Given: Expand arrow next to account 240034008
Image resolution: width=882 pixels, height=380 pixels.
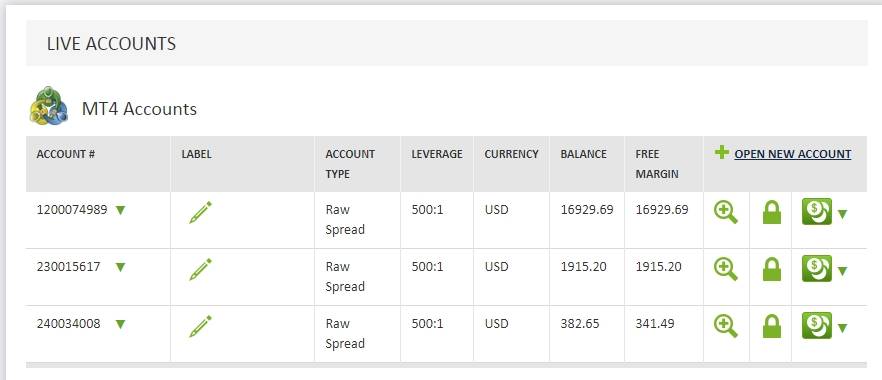Looking at the screenshot, I should [x=120, y=324].
